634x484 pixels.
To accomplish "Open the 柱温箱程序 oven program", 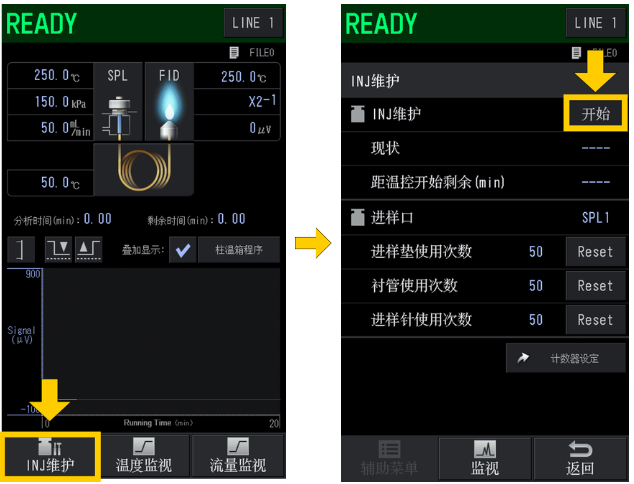I will [x=239, y=250].
